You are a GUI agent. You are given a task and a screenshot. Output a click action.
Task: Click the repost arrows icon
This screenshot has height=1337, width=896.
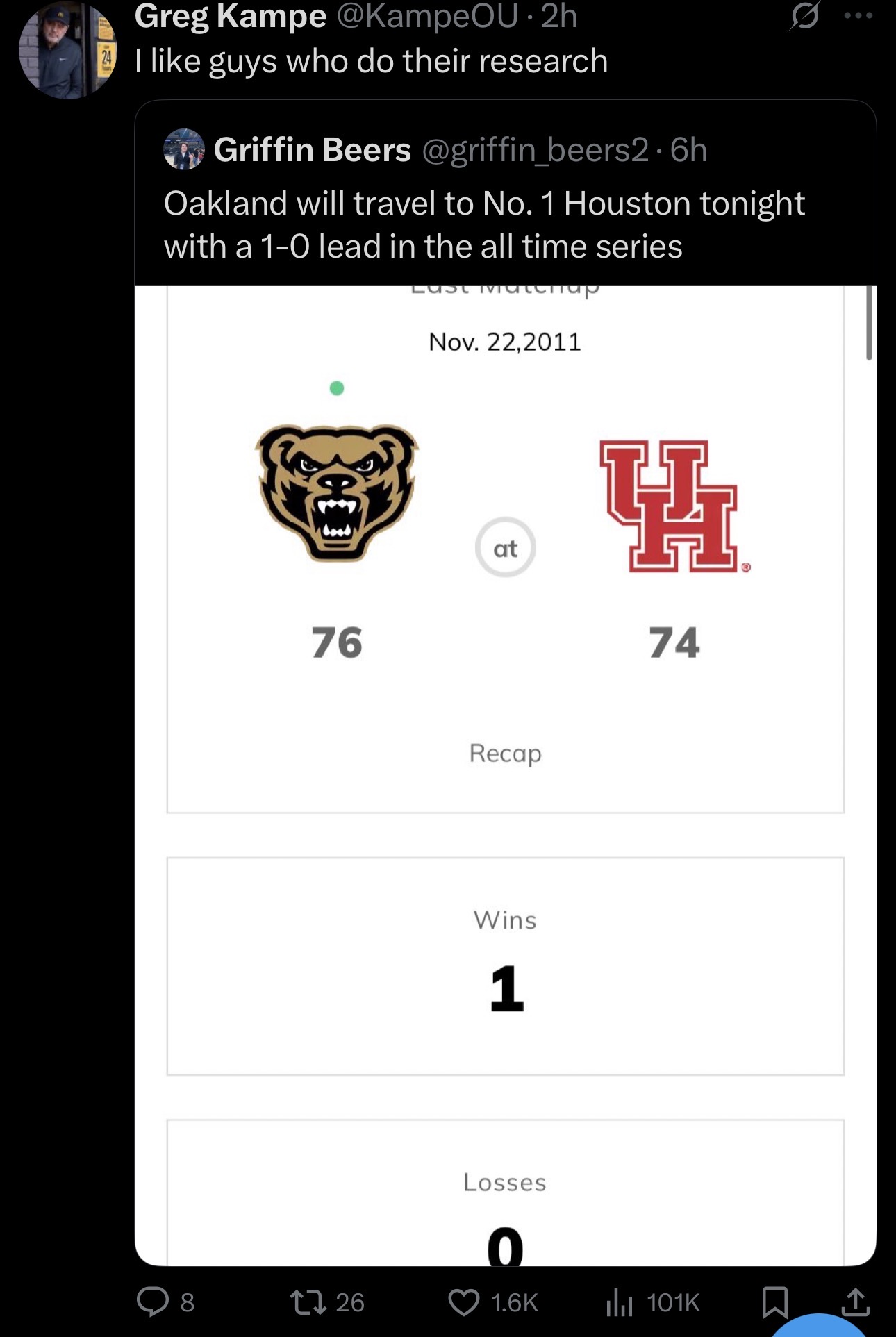coord(308,1302)
